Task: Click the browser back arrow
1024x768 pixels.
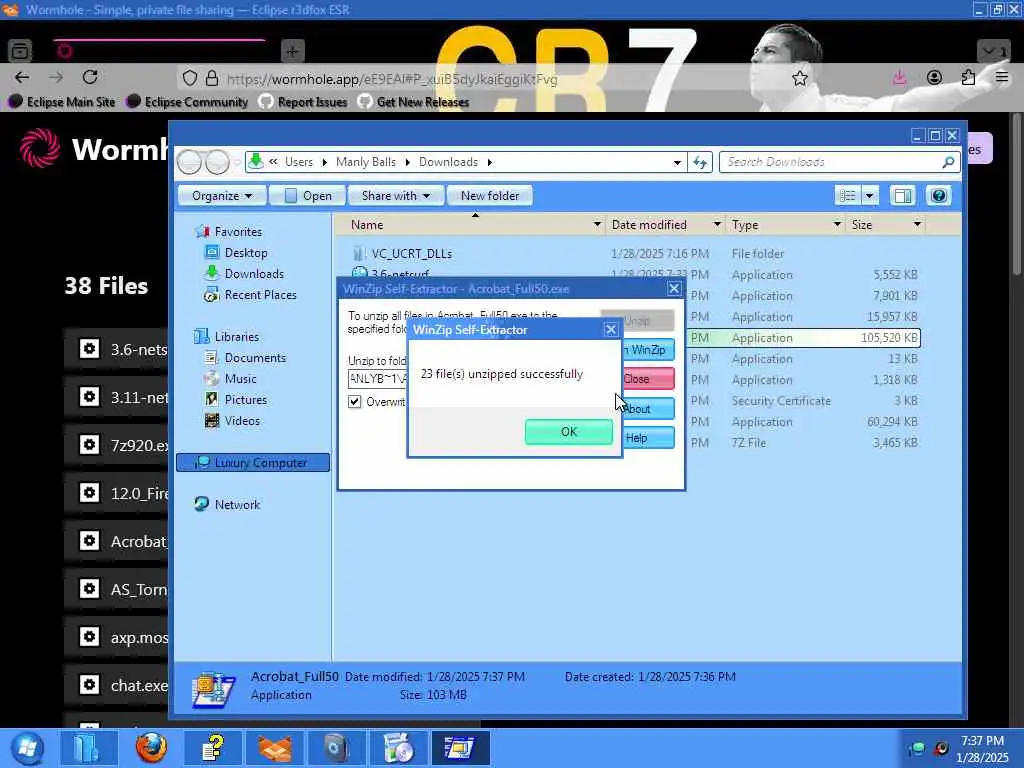Action: point(22,77)
